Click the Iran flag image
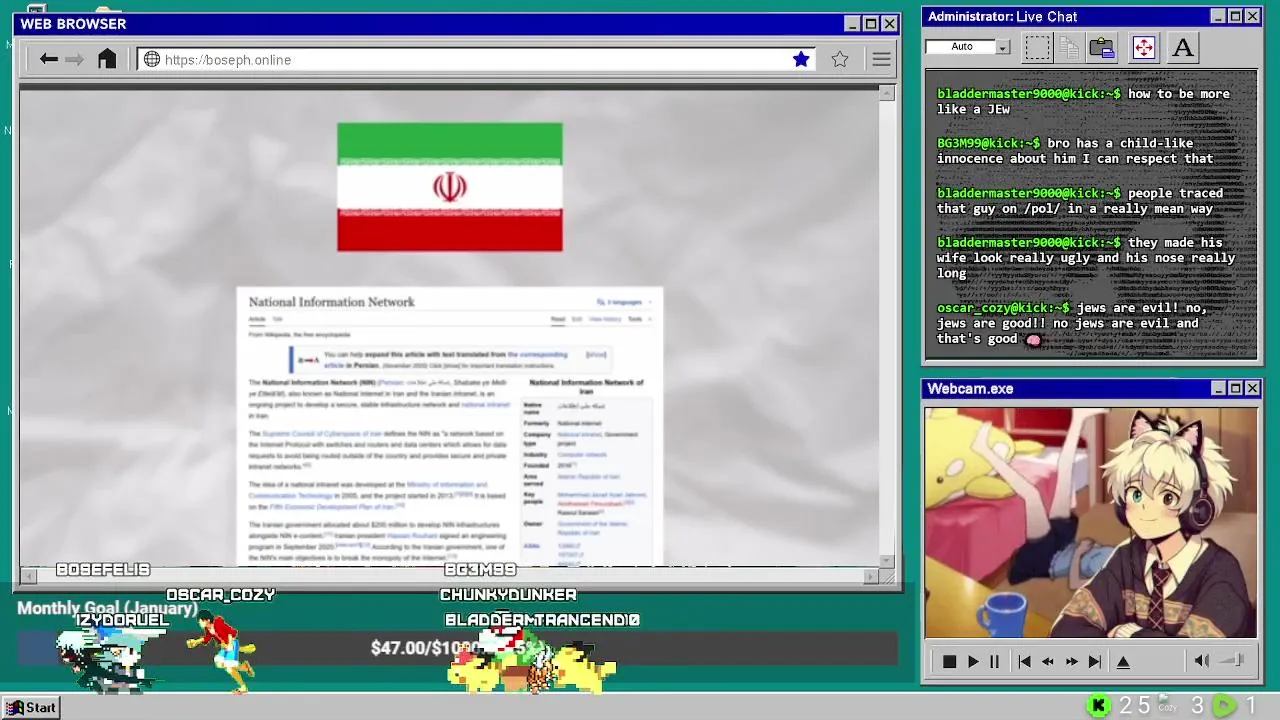 [450, 187]
